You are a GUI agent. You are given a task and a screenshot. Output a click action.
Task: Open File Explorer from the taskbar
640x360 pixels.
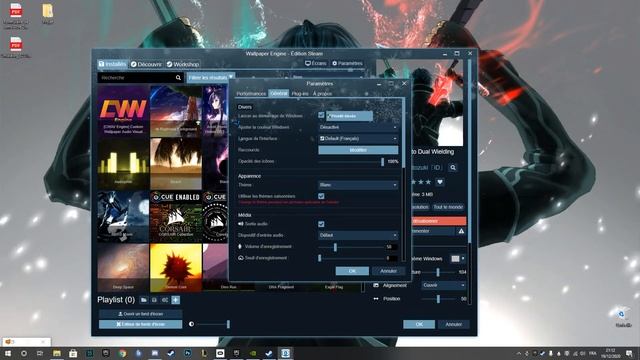[57, 353]
